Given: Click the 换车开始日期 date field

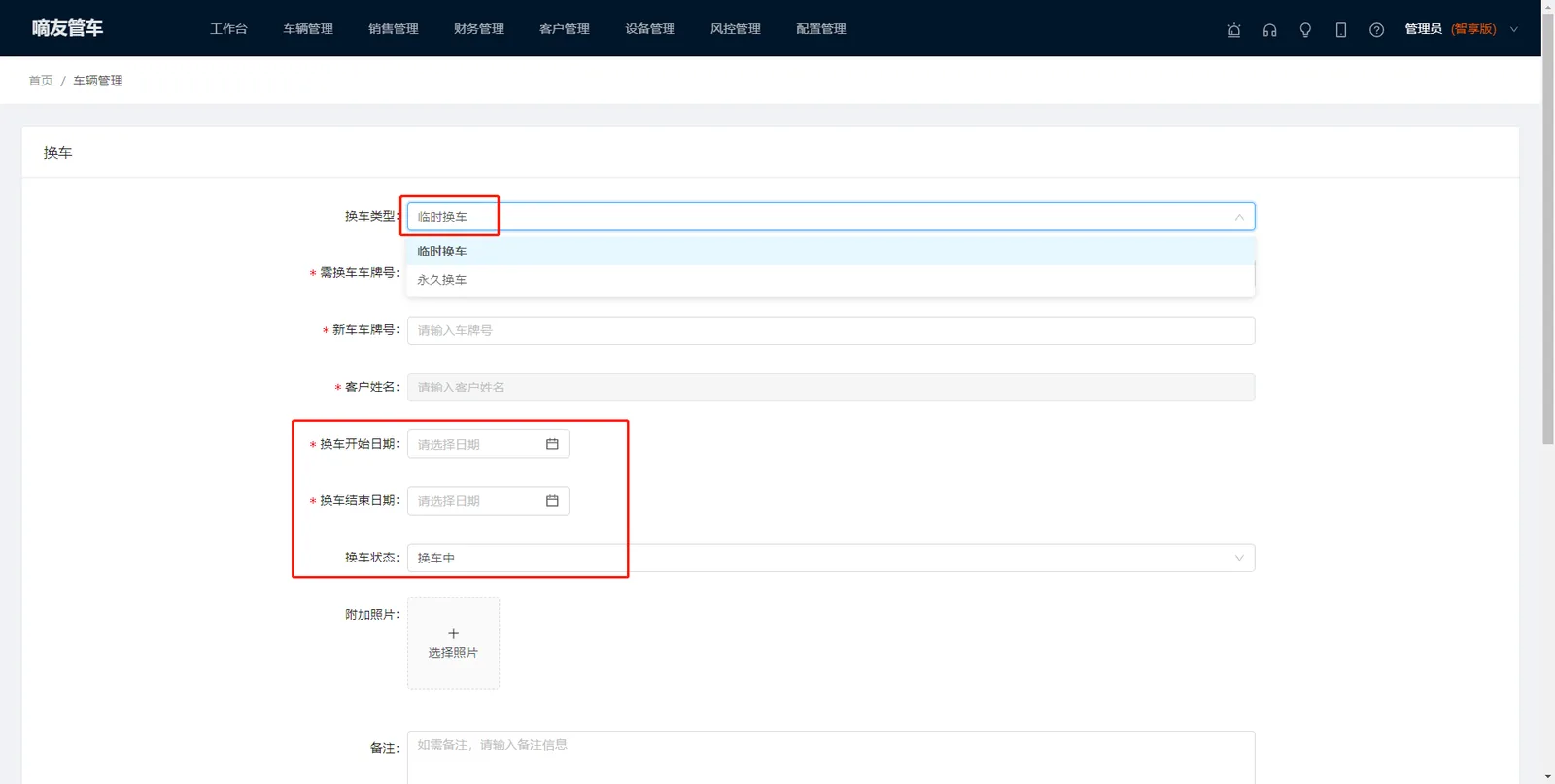Looking at the screenshot, I should (488, 444).
